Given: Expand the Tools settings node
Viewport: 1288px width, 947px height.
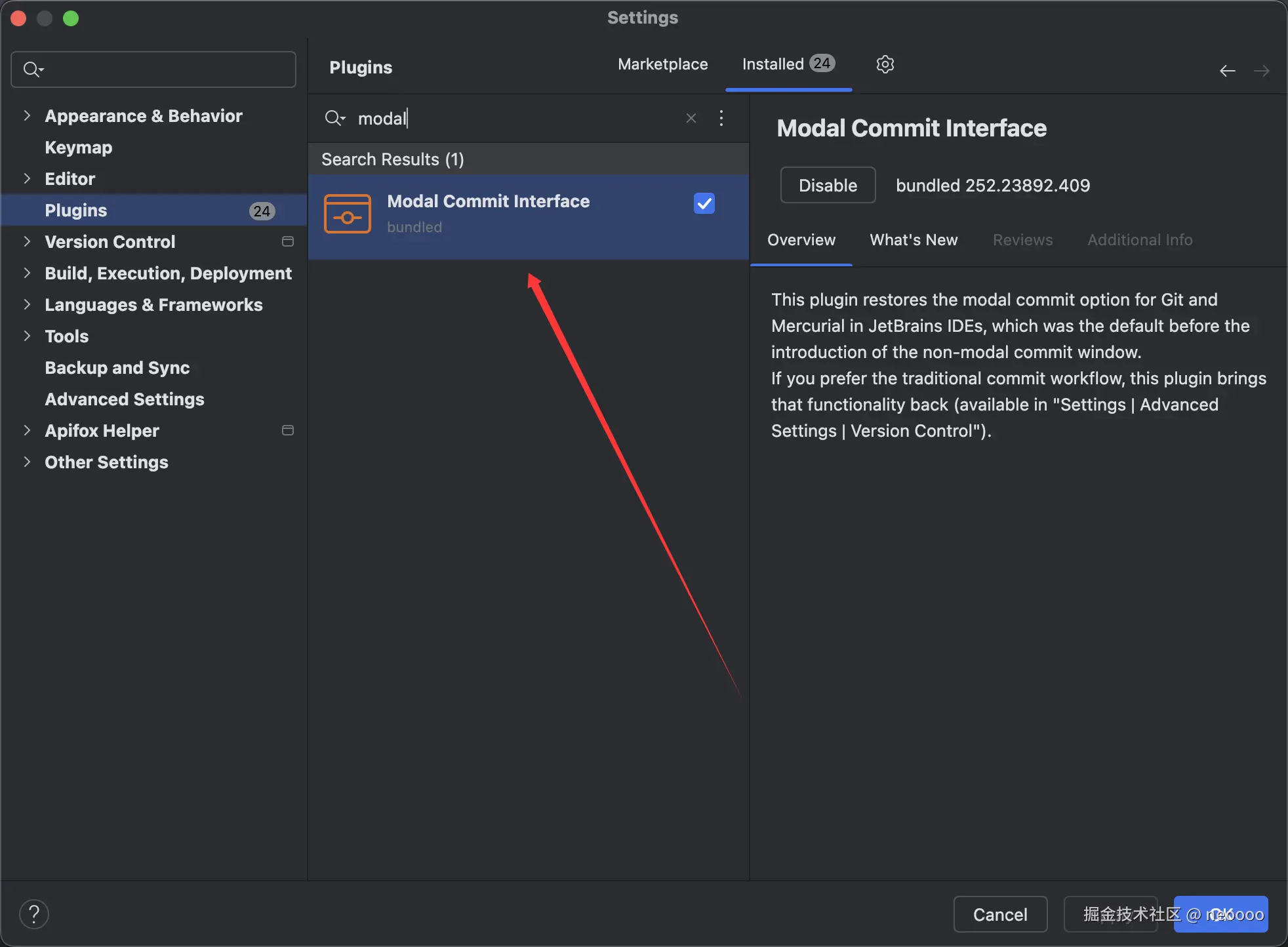Looking at the screenshot, I should click(27, 336).
